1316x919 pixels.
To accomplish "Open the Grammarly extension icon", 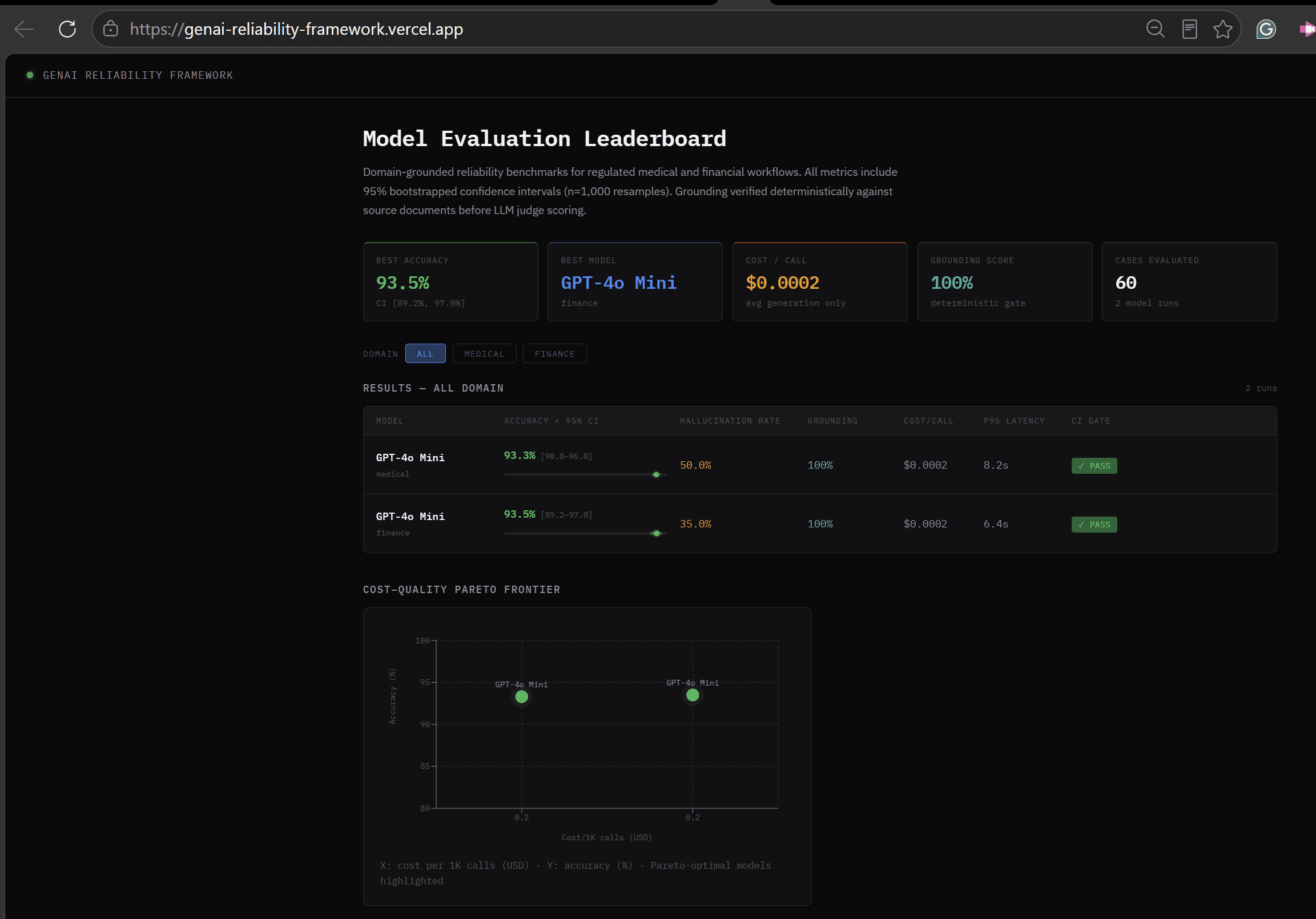I will click(1266, 29).
